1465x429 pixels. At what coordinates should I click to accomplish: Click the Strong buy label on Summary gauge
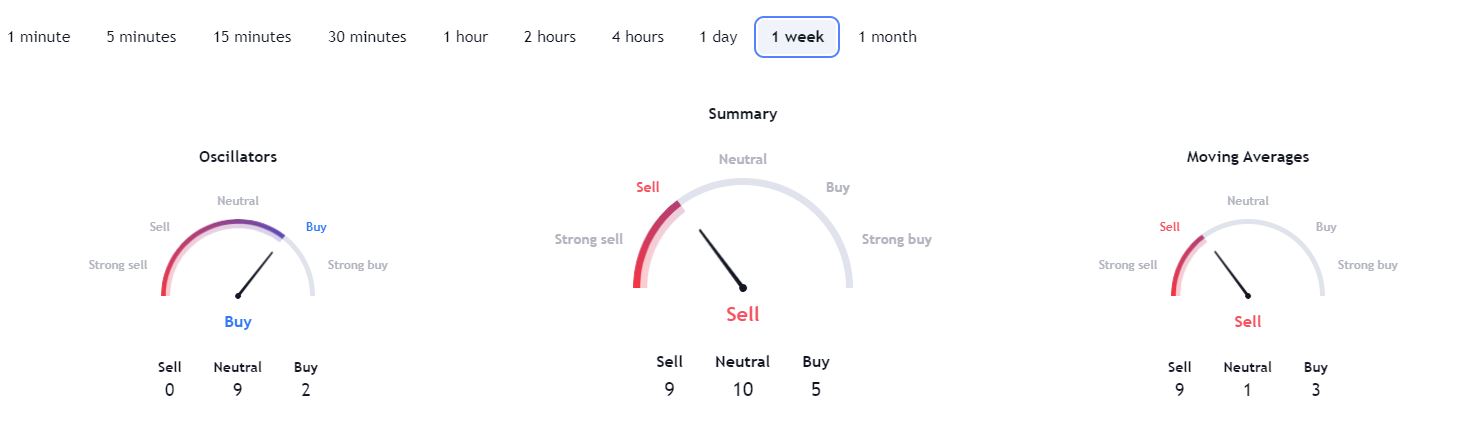pyautogui.click(x=897, y=239)
